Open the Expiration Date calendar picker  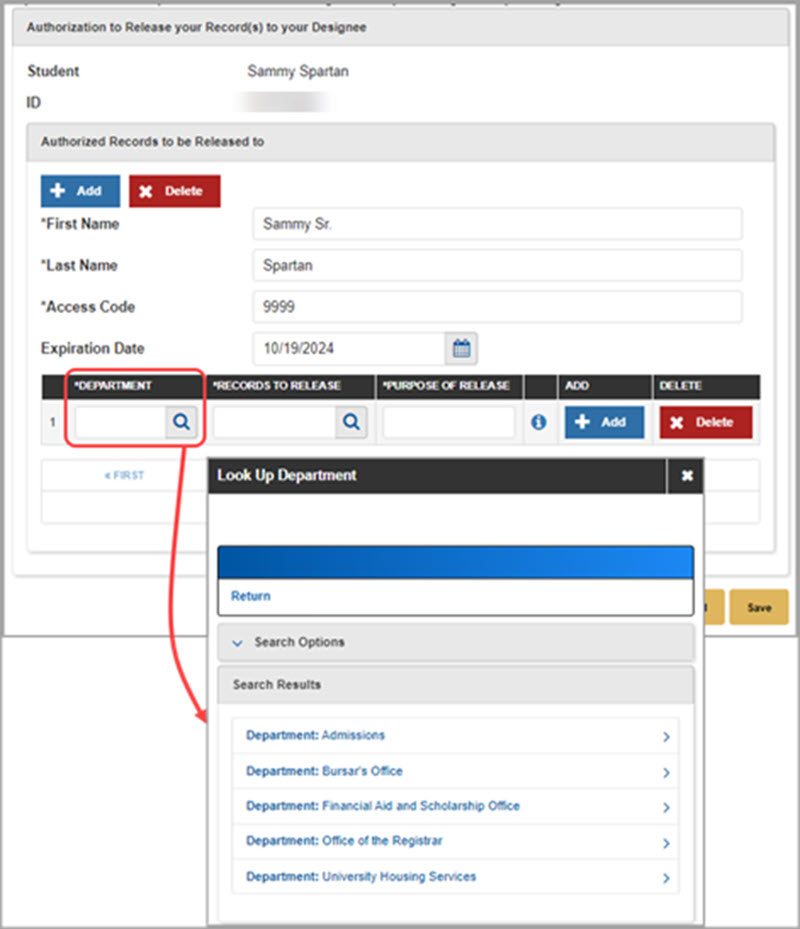point(461,348)
